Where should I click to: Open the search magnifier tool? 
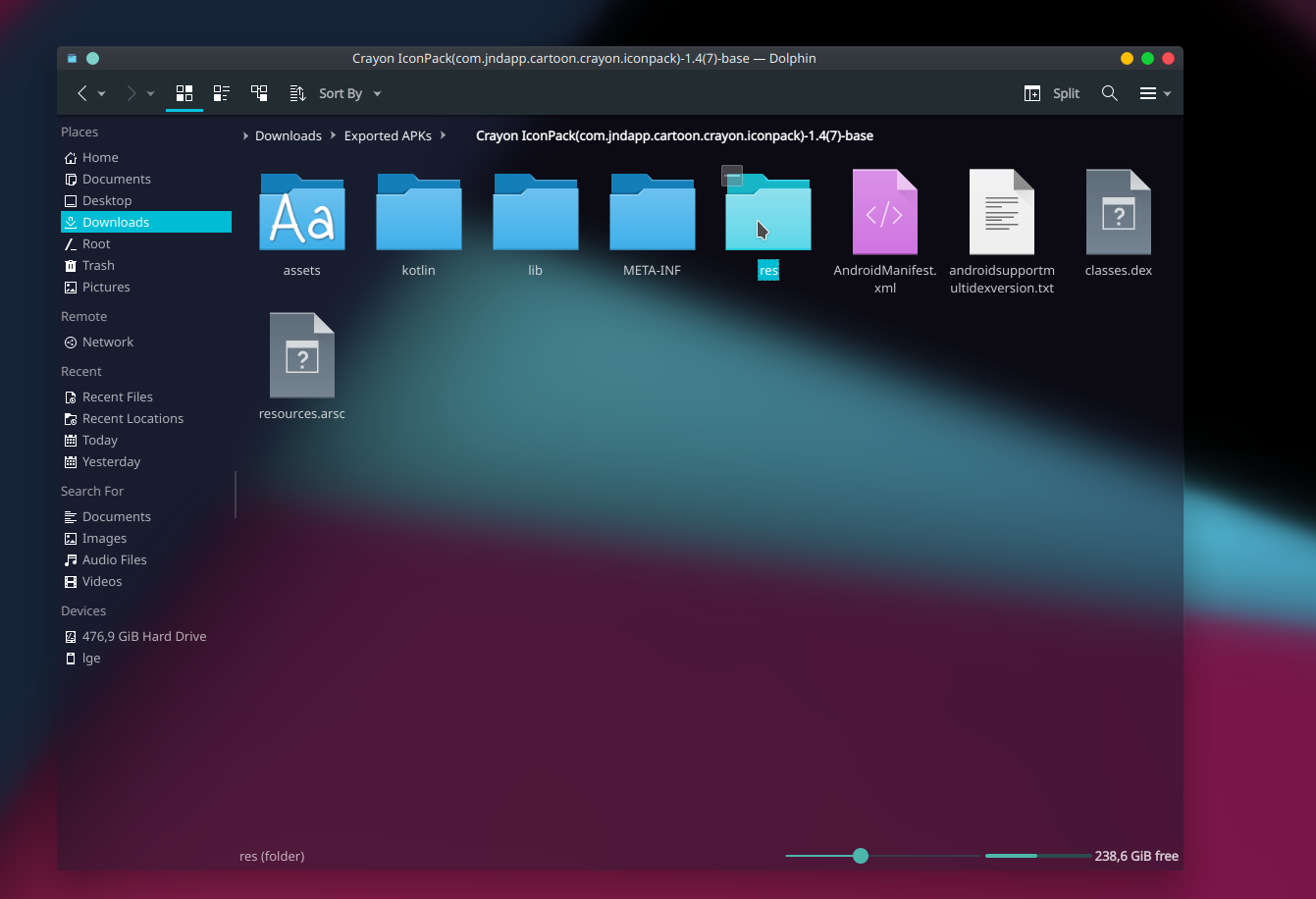coord(1109,93)
